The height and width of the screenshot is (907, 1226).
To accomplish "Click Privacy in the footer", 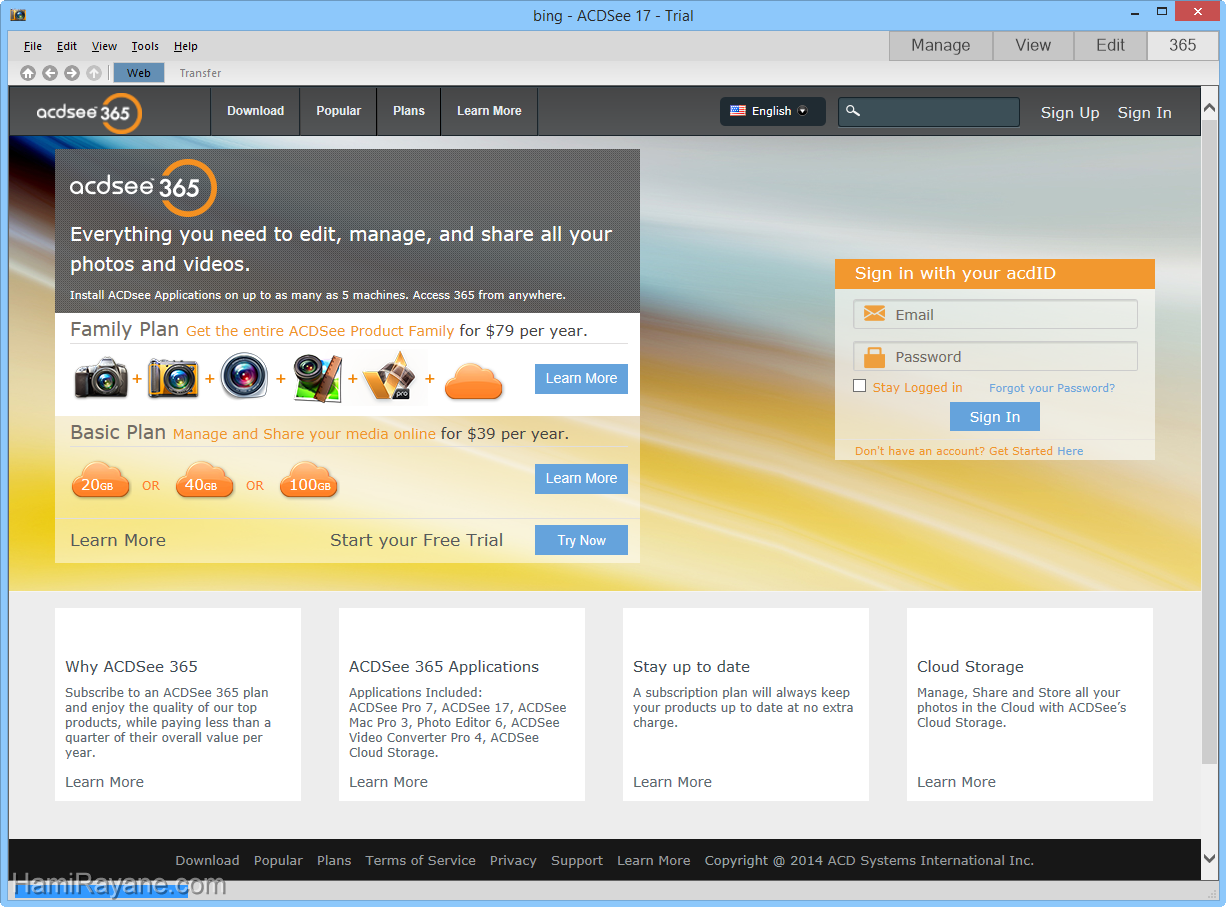I will (513, 860).
